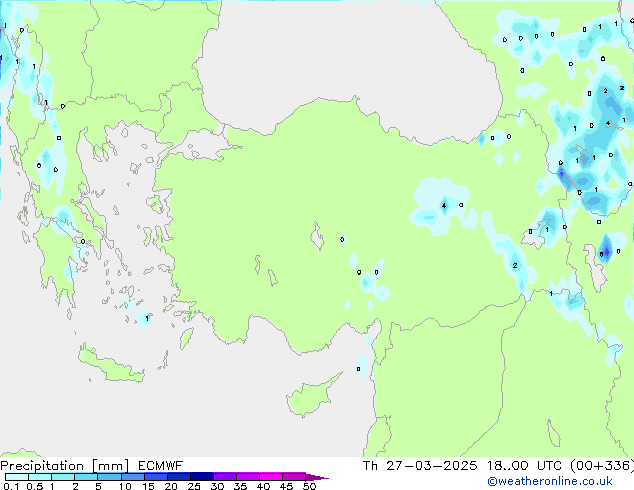Viewport: 634px width, 490px height.
Task: Click the legend label "0.5"
Action: [x=35, y=486]
